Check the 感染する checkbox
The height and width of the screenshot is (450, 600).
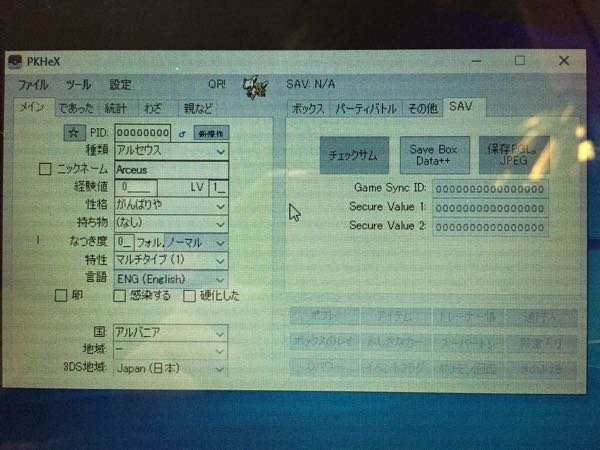[120, 296]
